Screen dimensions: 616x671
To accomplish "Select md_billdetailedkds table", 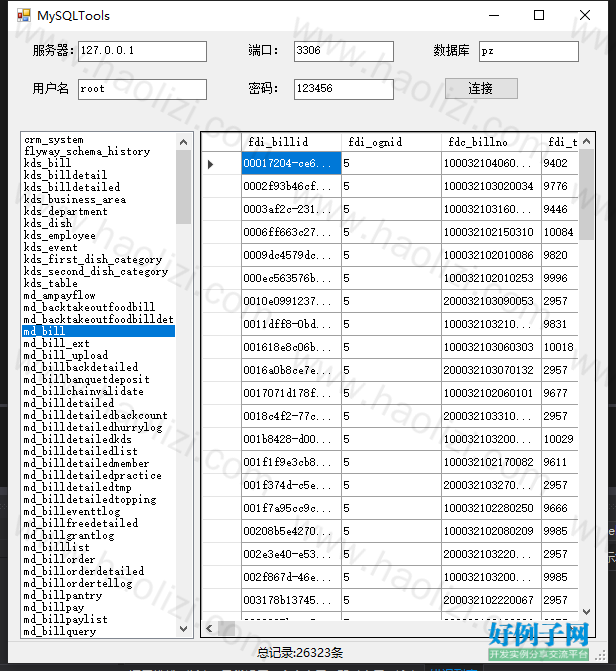I will tap(98, 439).
